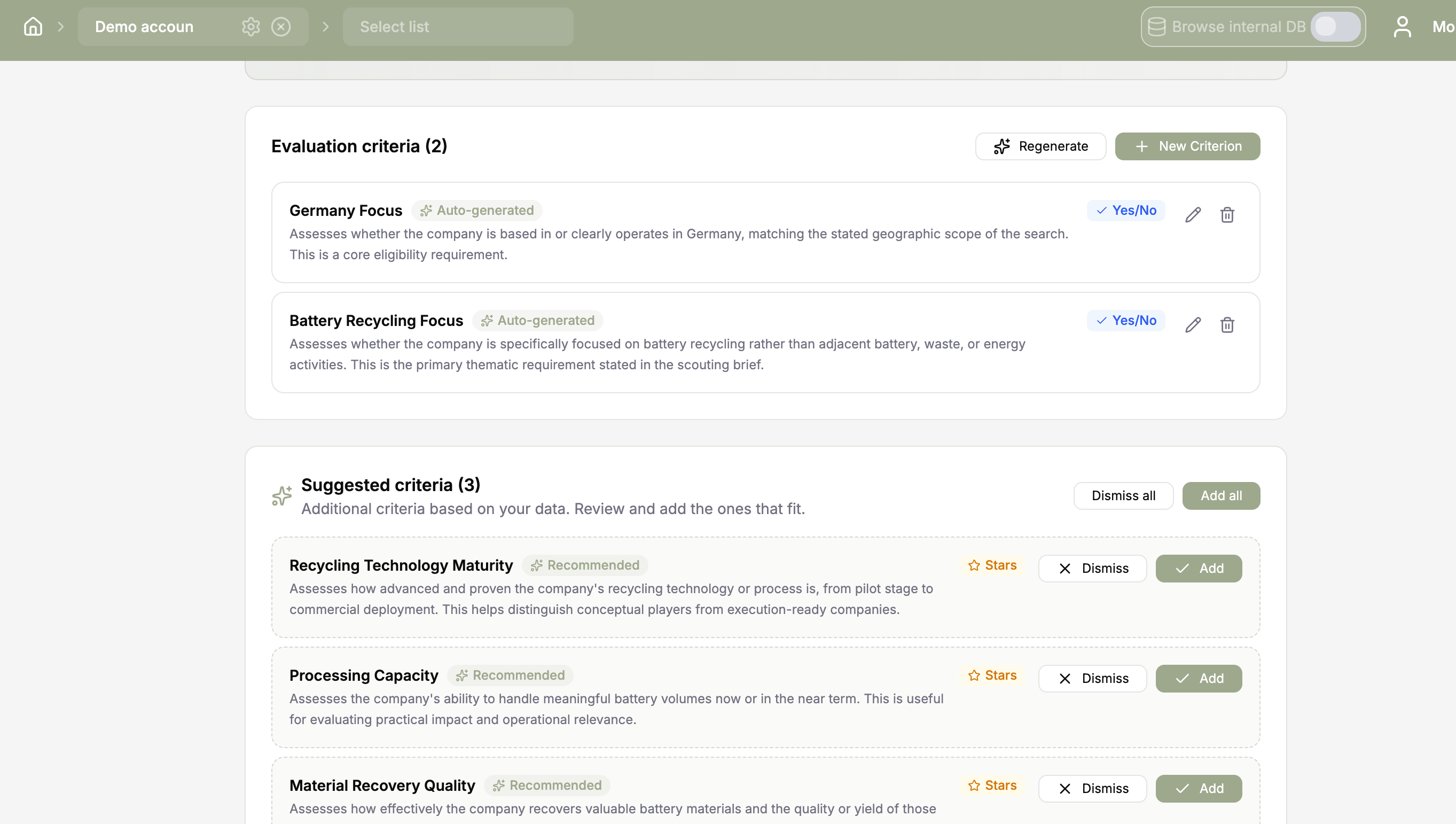This screenshot has width=1456, height=824.
Task: Click Suggested criteria (3) heading
Action: coord(391,485)
